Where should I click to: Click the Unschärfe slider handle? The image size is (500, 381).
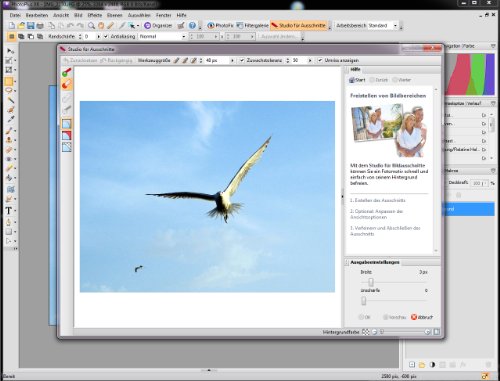coord(364,301)
